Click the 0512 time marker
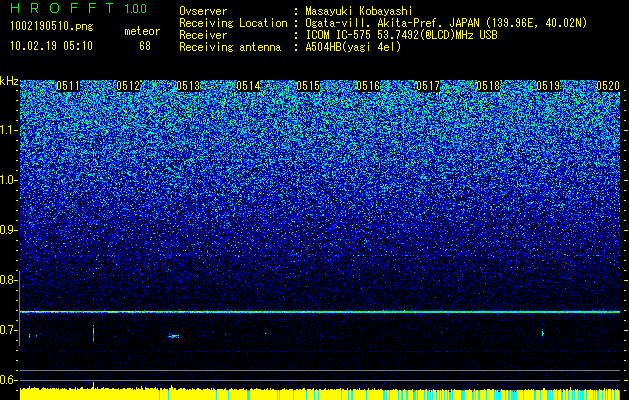Screen dimensions: 629x400 coord(128,86)
